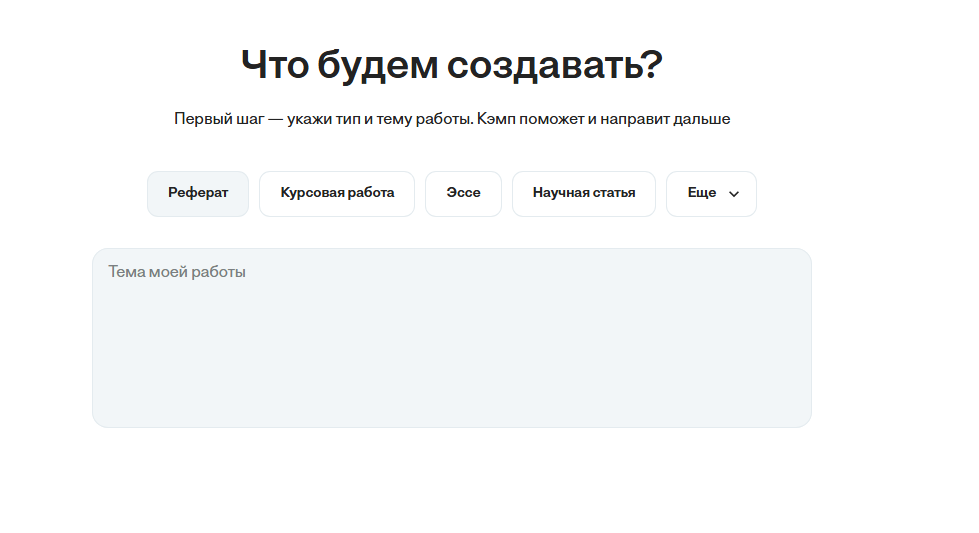Open the list of additional work types
This screenshot has width=979, height=533.
coord(711,194)
